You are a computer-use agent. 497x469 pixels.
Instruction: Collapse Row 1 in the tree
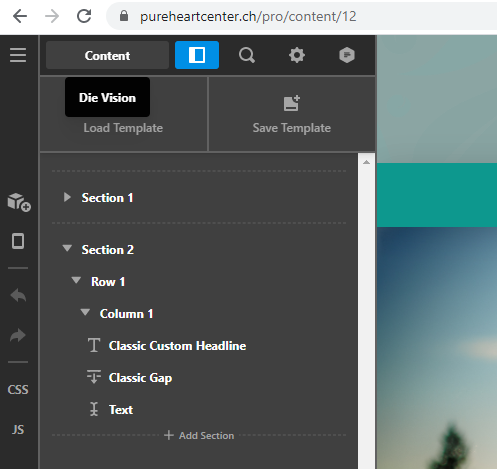point(76,280)
